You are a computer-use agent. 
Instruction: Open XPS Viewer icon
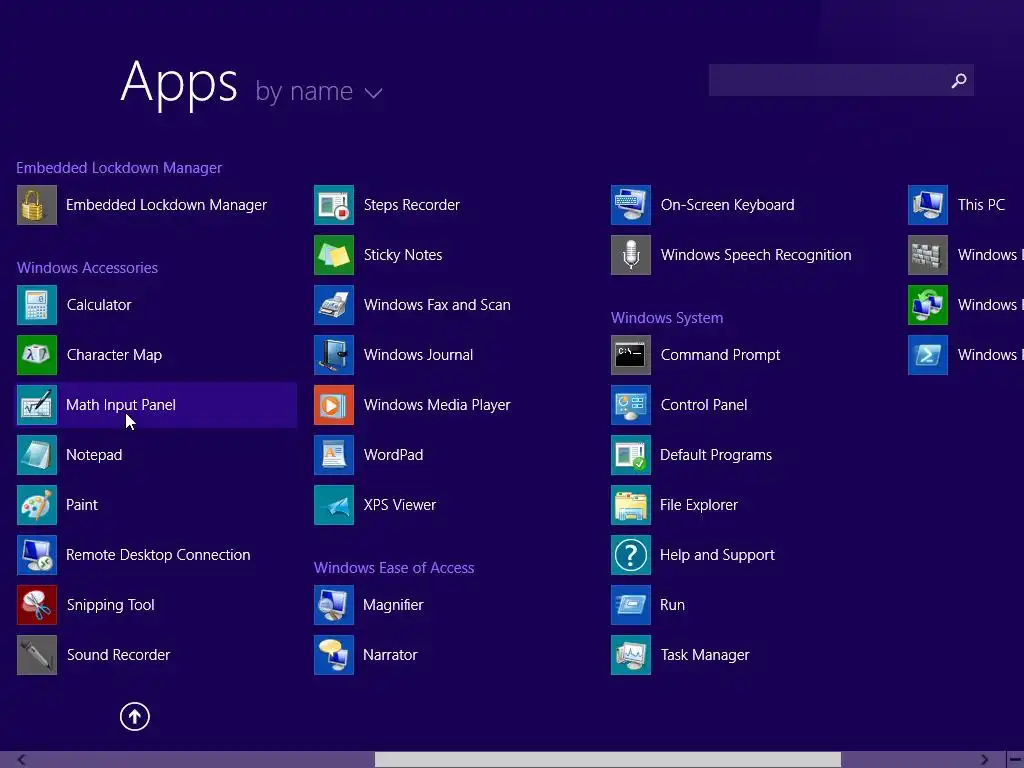334,505
